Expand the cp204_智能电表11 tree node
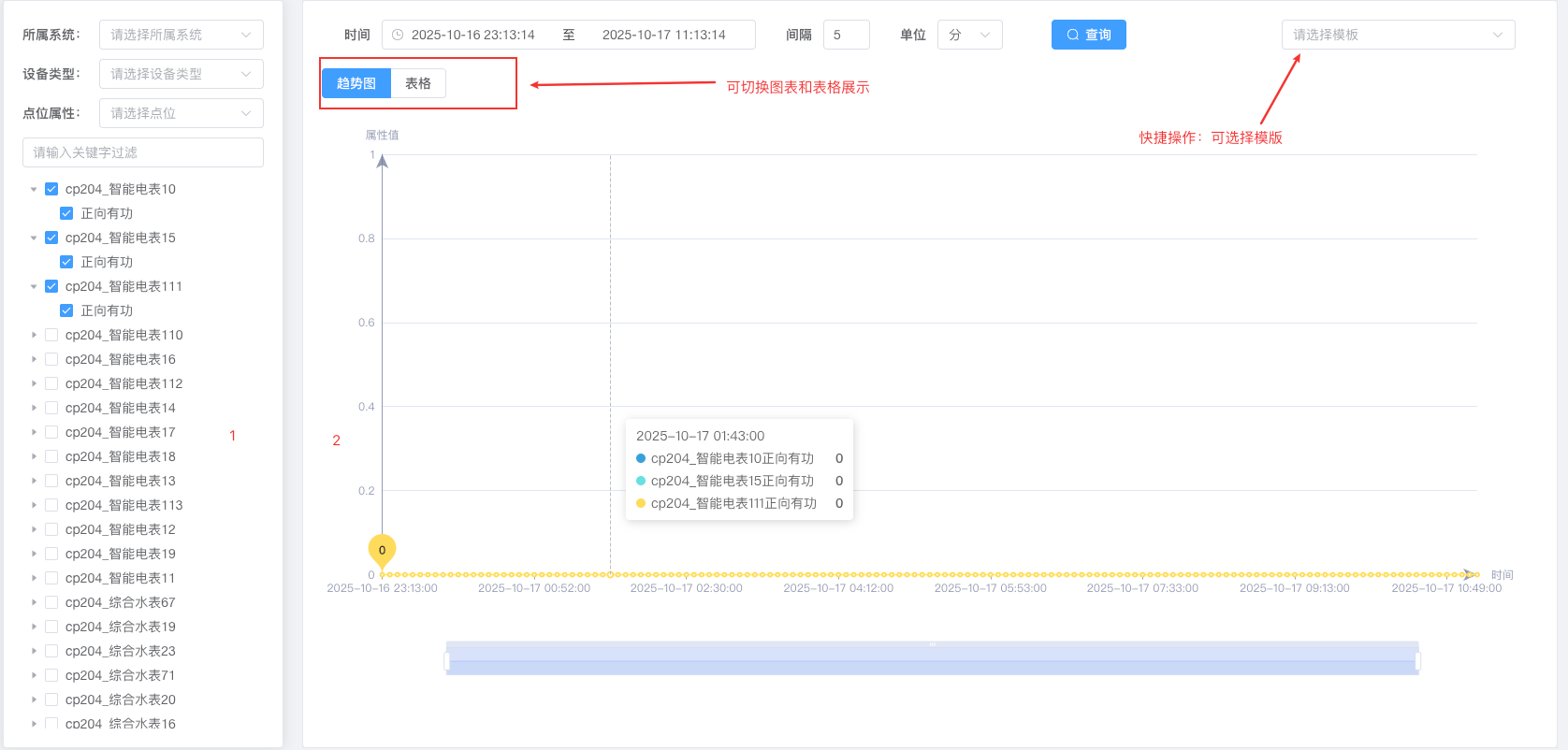This screenshot has height=750, width=1568. (x=34, y=578)
